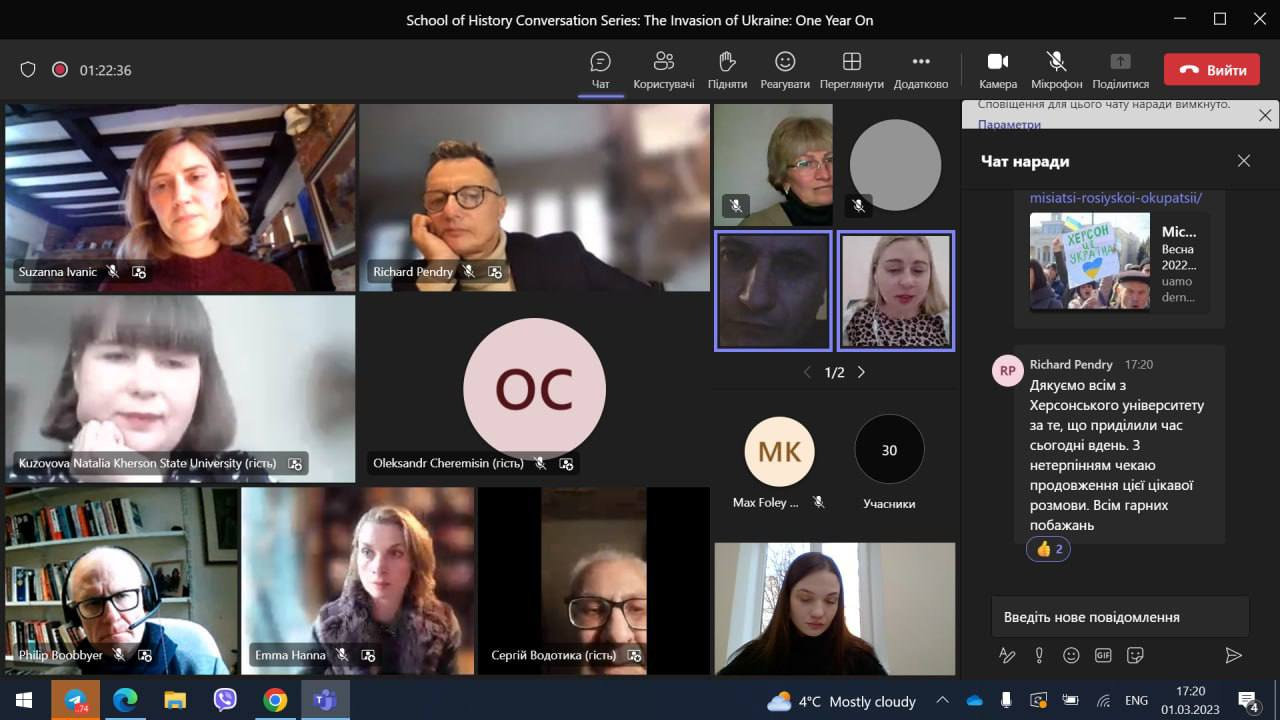Open the sticker picker icon
Viewport: 1280px width, 720px height.
(x=1135, y=655)
